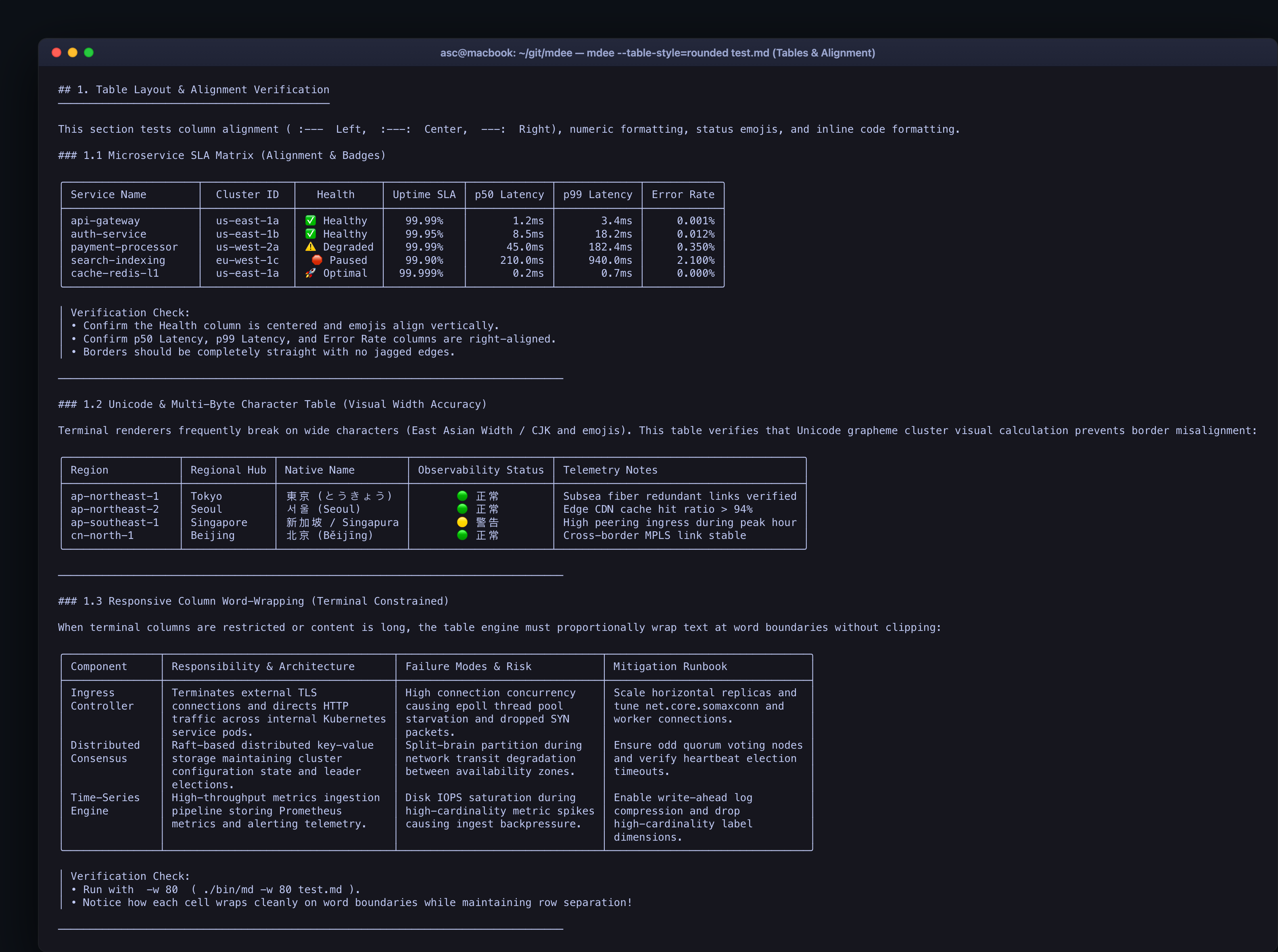Click heading '1.2 Unicode & Multi-Byte Character Table'

pyautogui.click(x=273, y=405)
